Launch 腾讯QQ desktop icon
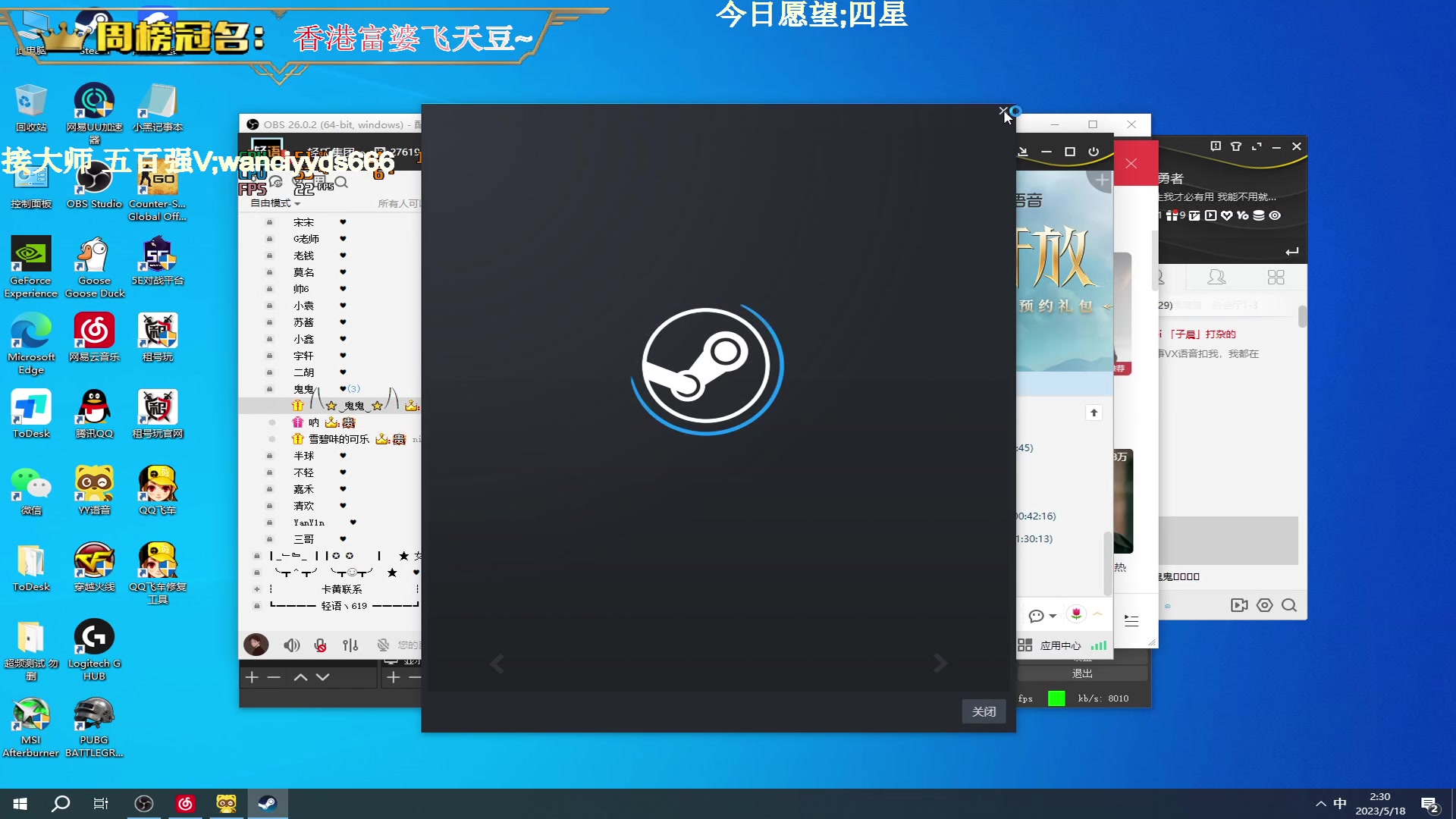This screenshot has height=819, width=1456. pyautogui.click(x=94, y=414)
